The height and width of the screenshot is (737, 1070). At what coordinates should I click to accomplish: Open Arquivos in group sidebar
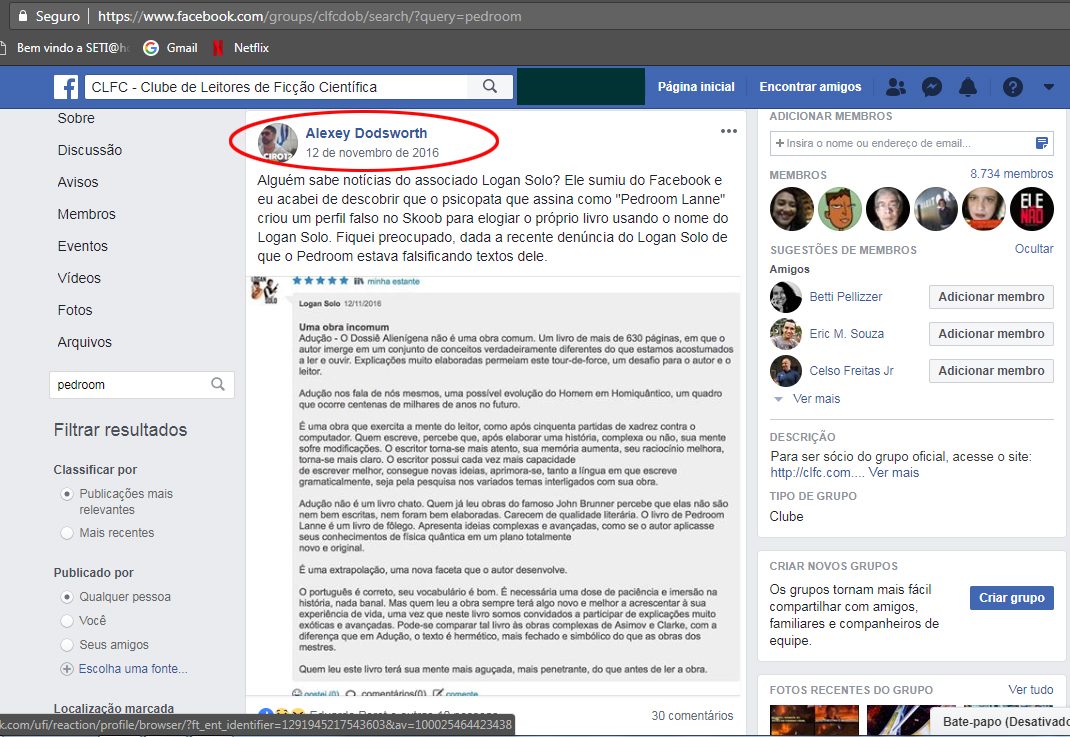[x=85, y=343]
